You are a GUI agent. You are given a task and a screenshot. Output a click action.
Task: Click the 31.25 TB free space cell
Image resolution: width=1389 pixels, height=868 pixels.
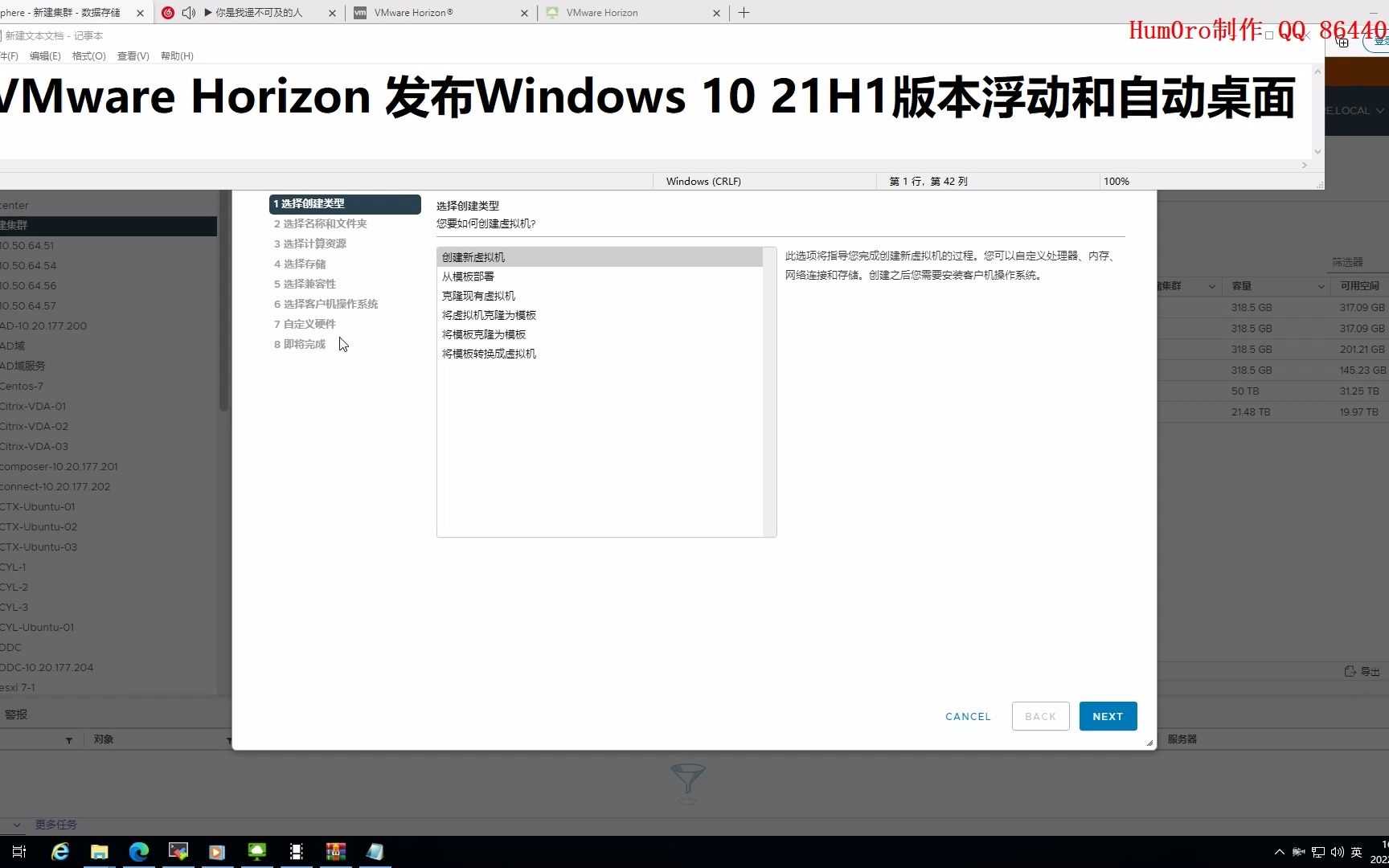[1358, 391]
